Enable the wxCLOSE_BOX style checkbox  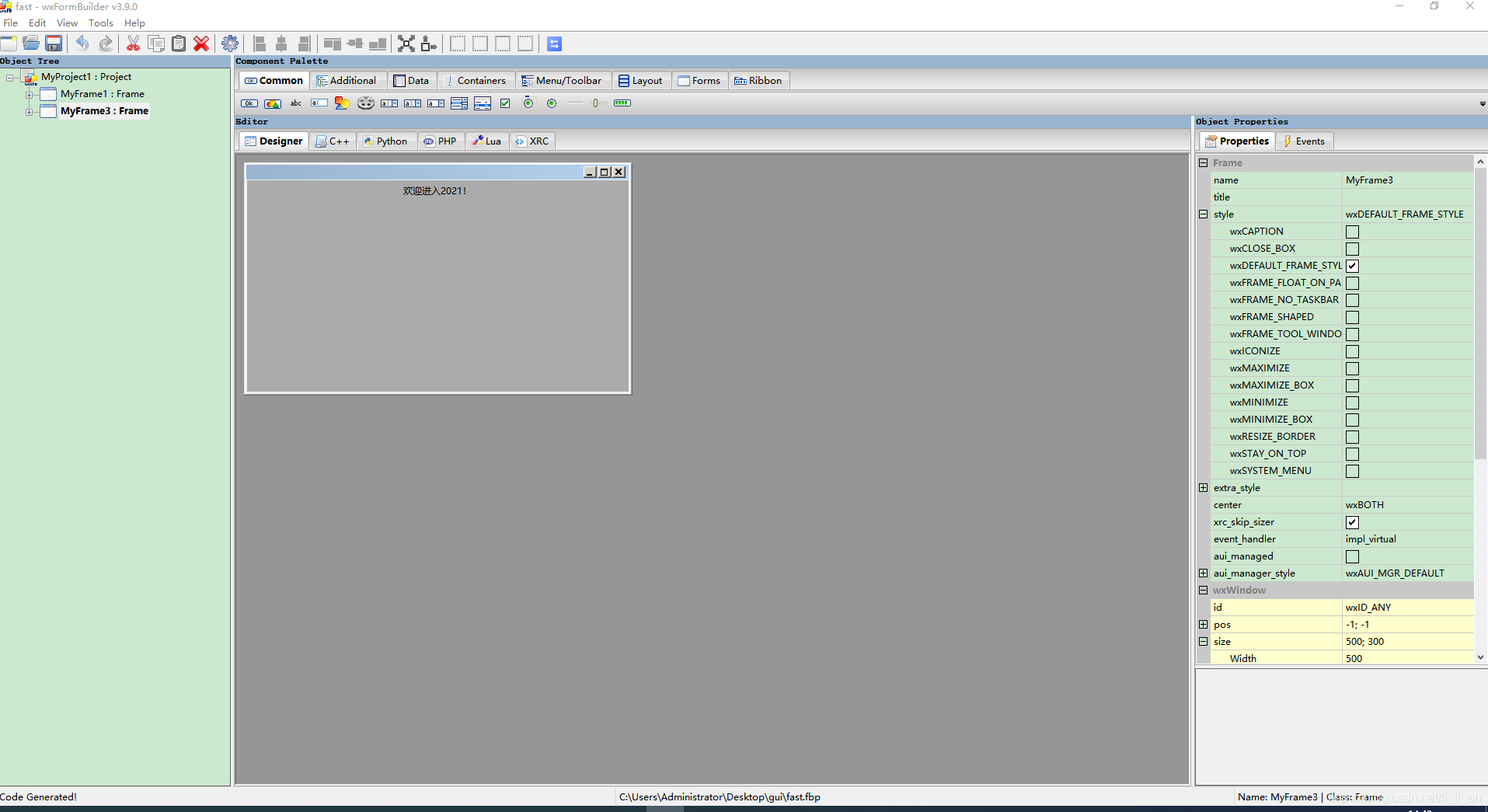click(x=1352, y=249)
